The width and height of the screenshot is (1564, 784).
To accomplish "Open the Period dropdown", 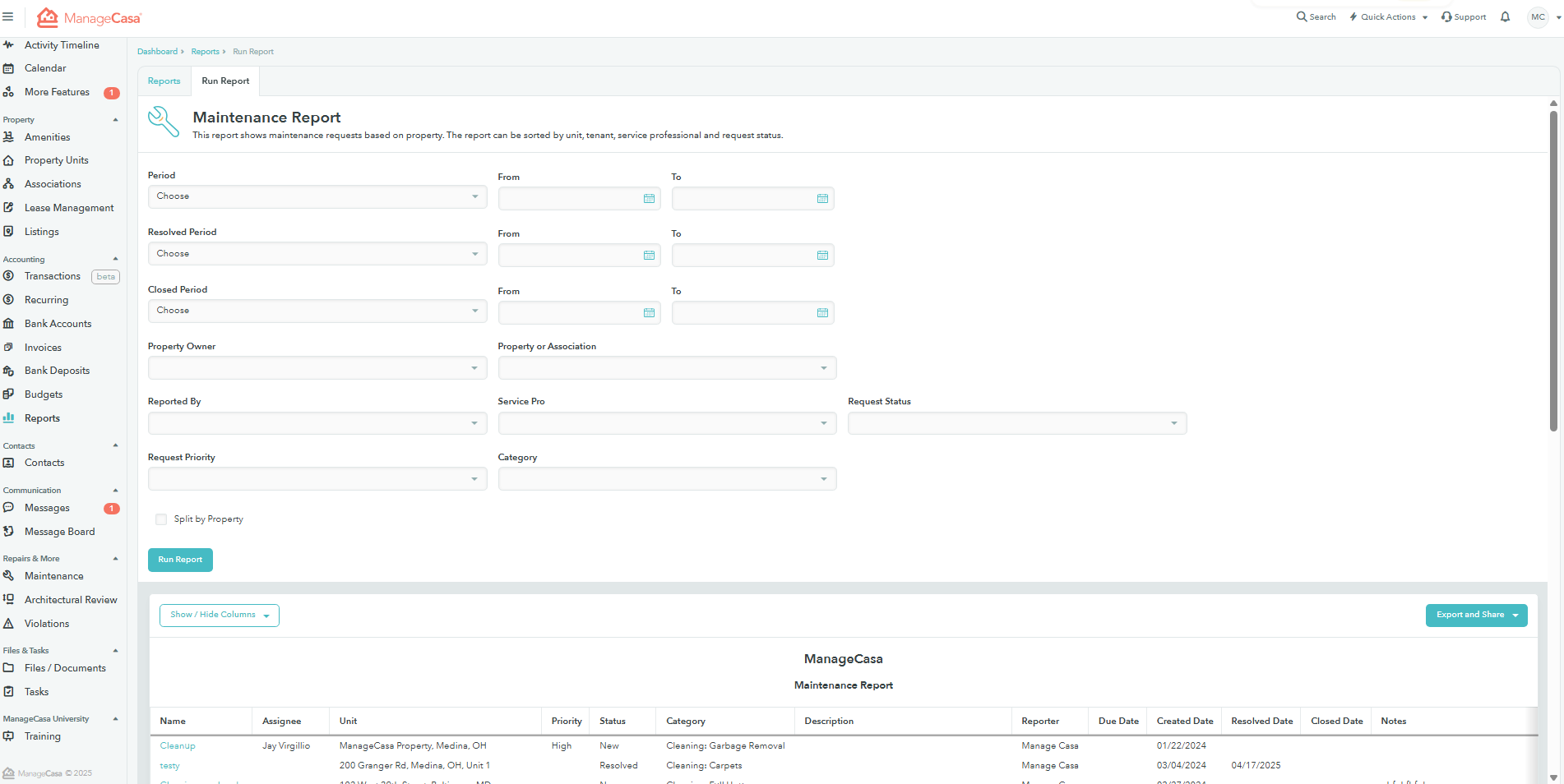I will pyautogui.click(x=317, y=196).
